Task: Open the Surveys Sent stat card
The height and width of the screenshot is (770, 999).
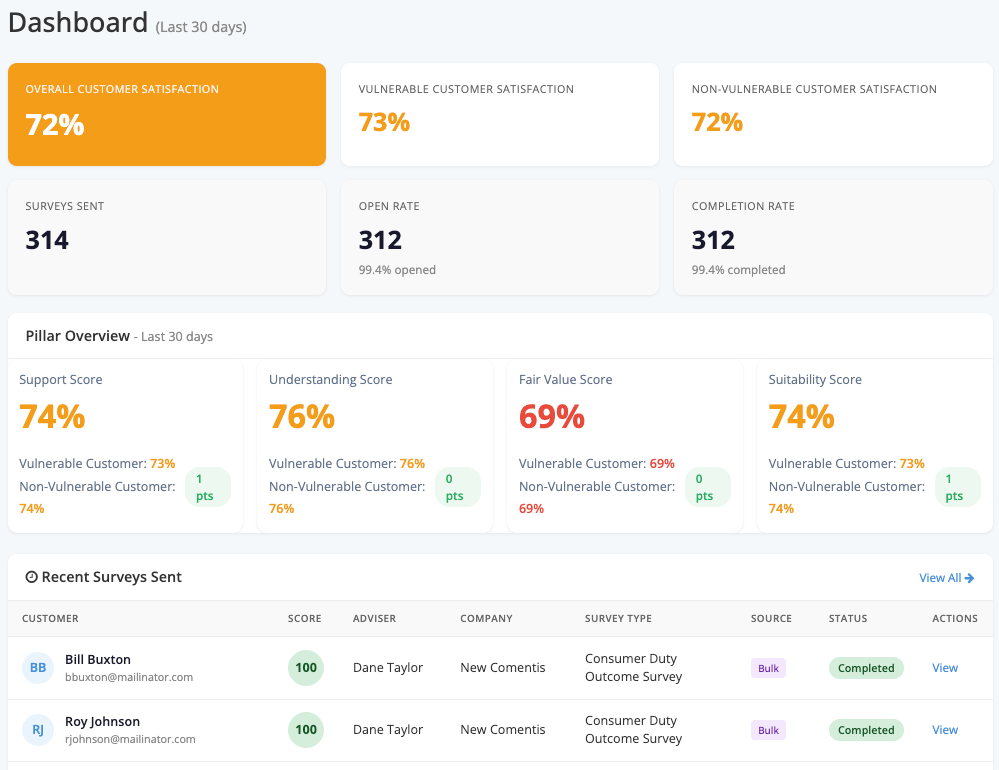Action: coord(167,237)
